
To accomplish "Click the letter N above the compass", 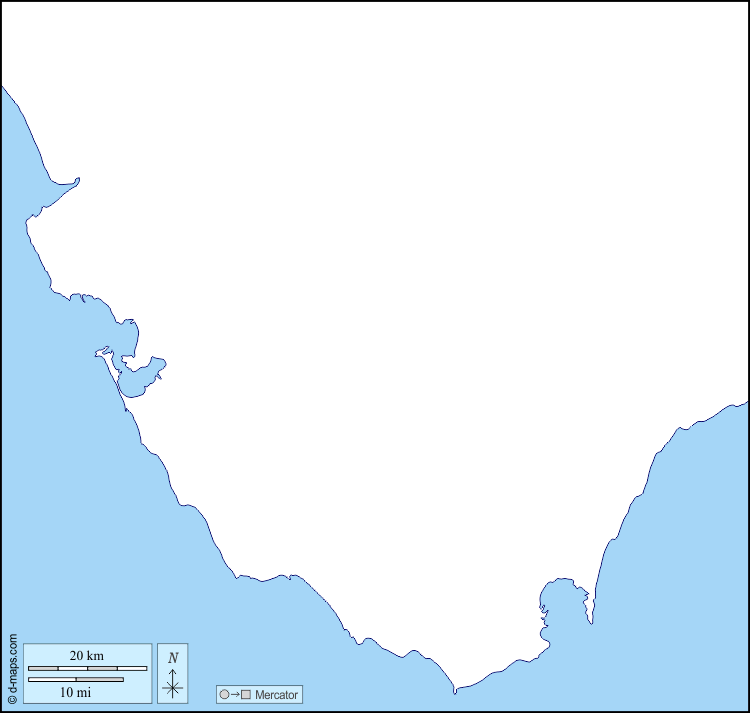I will [x=173, y=658].
